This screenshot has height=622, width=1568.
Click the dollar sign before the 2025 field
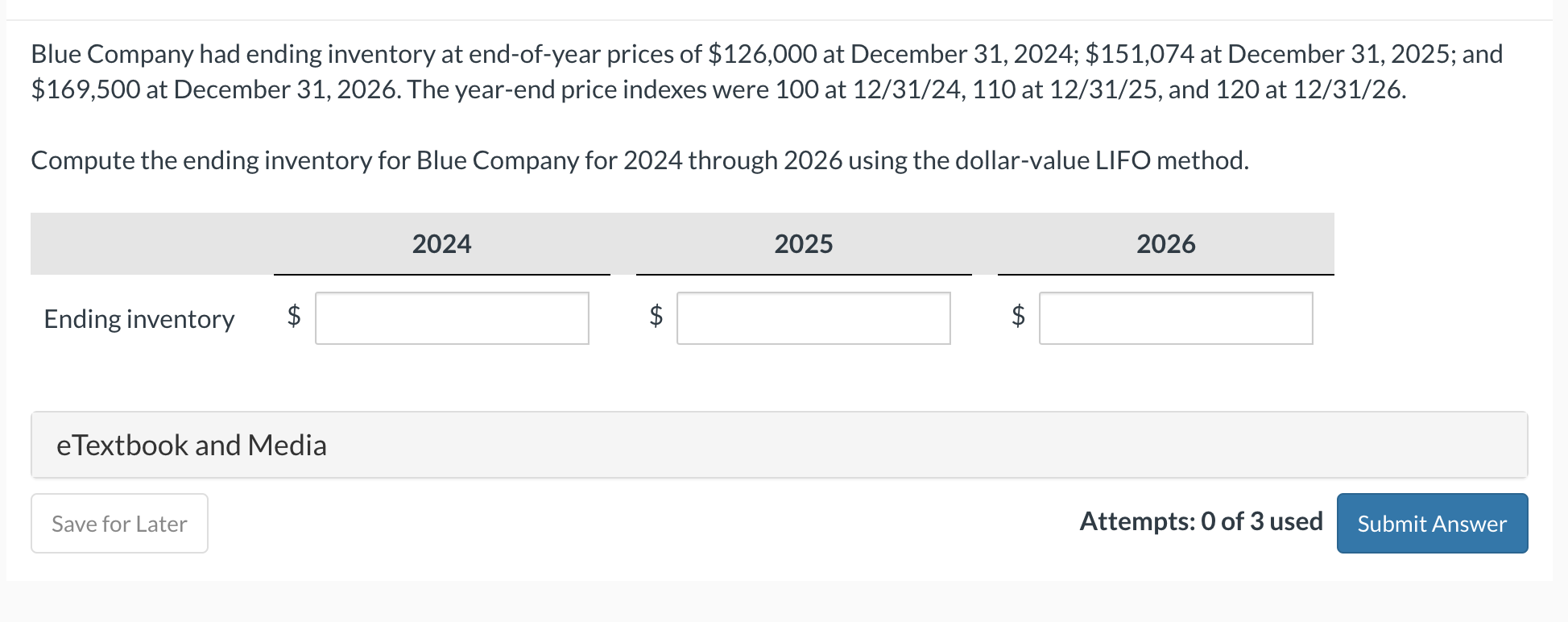[656, 315]
